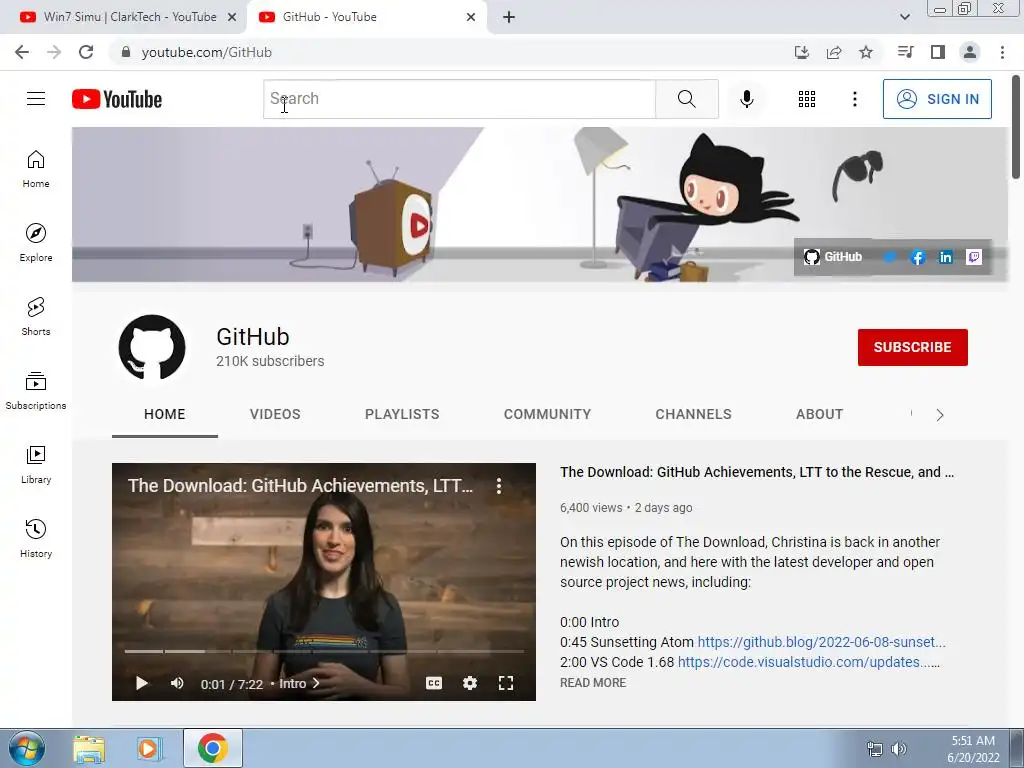Open Shorts in the left sidebar

coord(36,317)
